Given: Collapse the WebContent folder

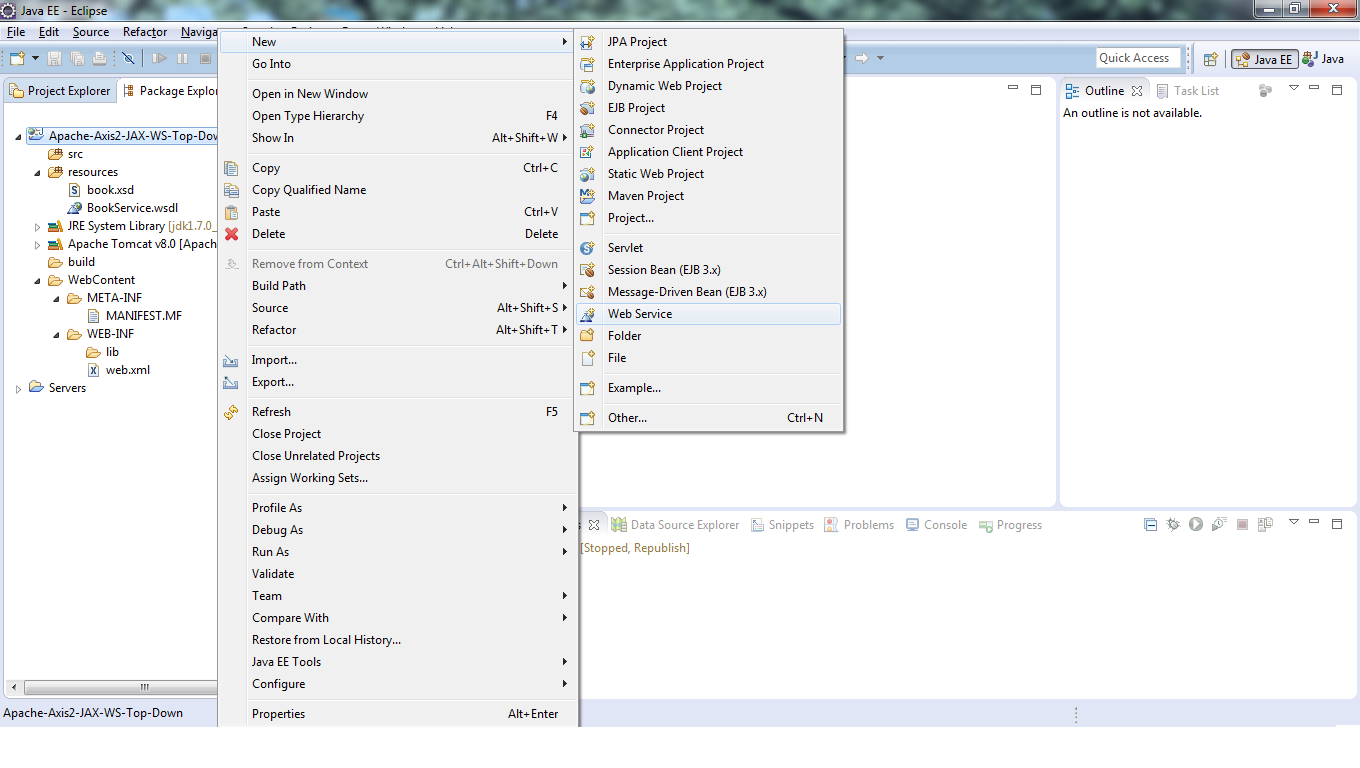Looking at the screenshot, I should tap(38, 280).
